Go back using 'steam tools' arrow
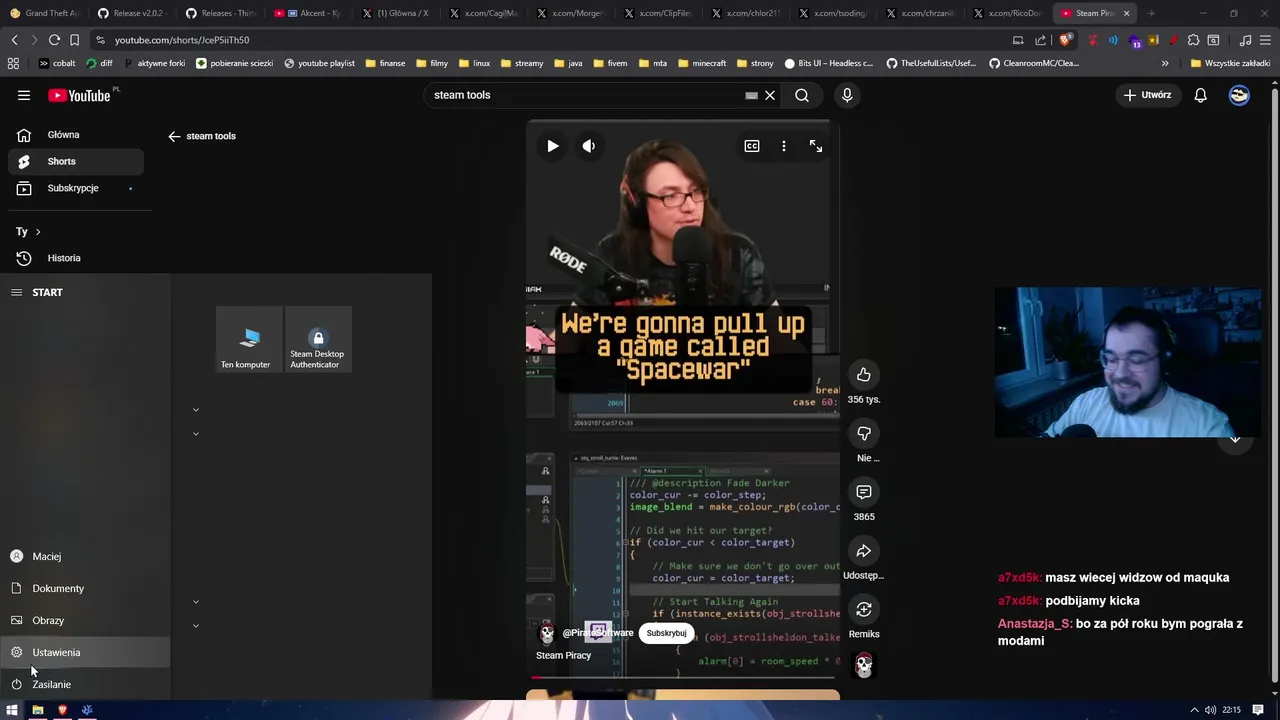 click(x=174, y=136)
